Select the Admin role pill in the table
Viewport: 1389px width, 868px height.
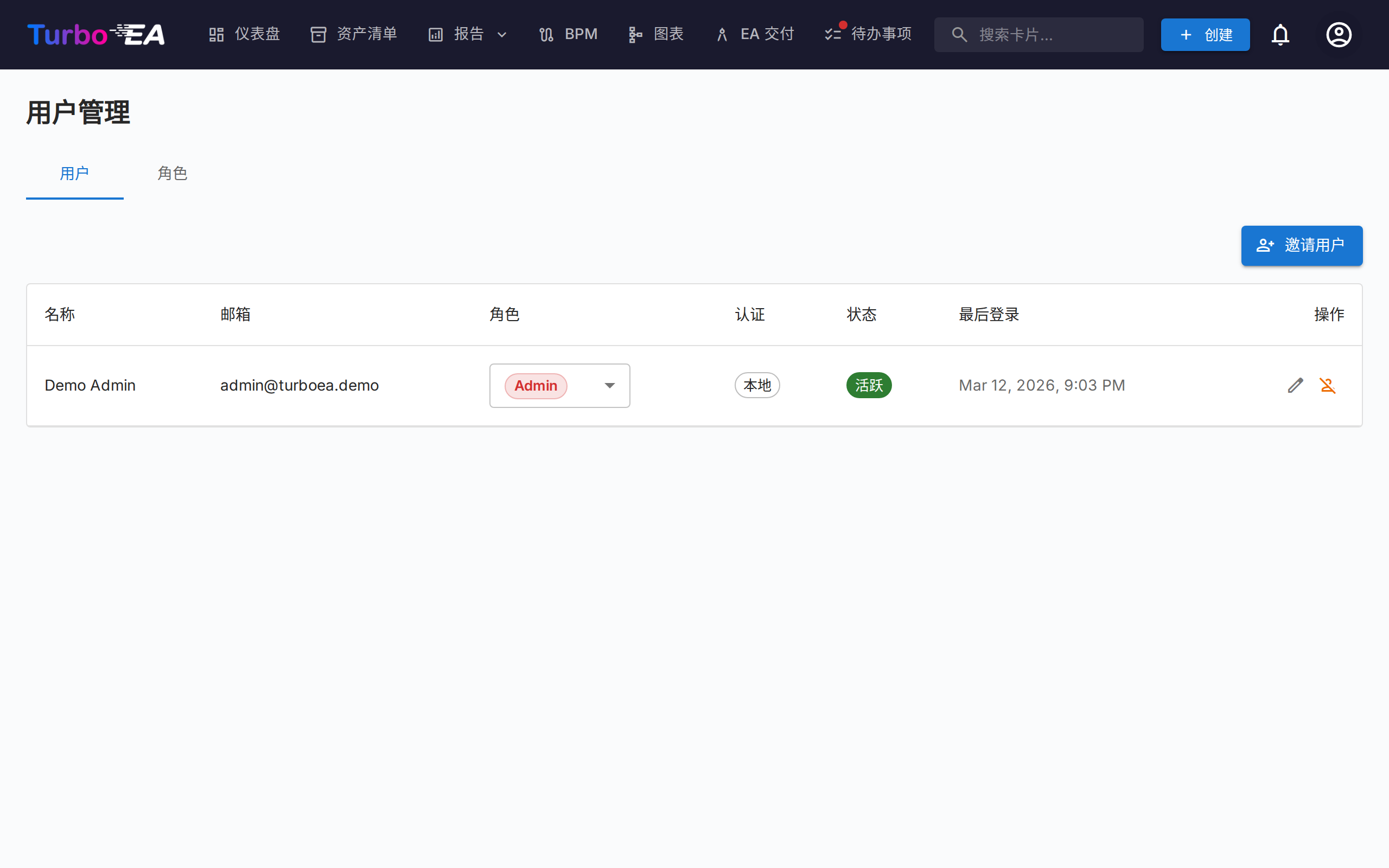pyautogui.click(x=536, y=385)
